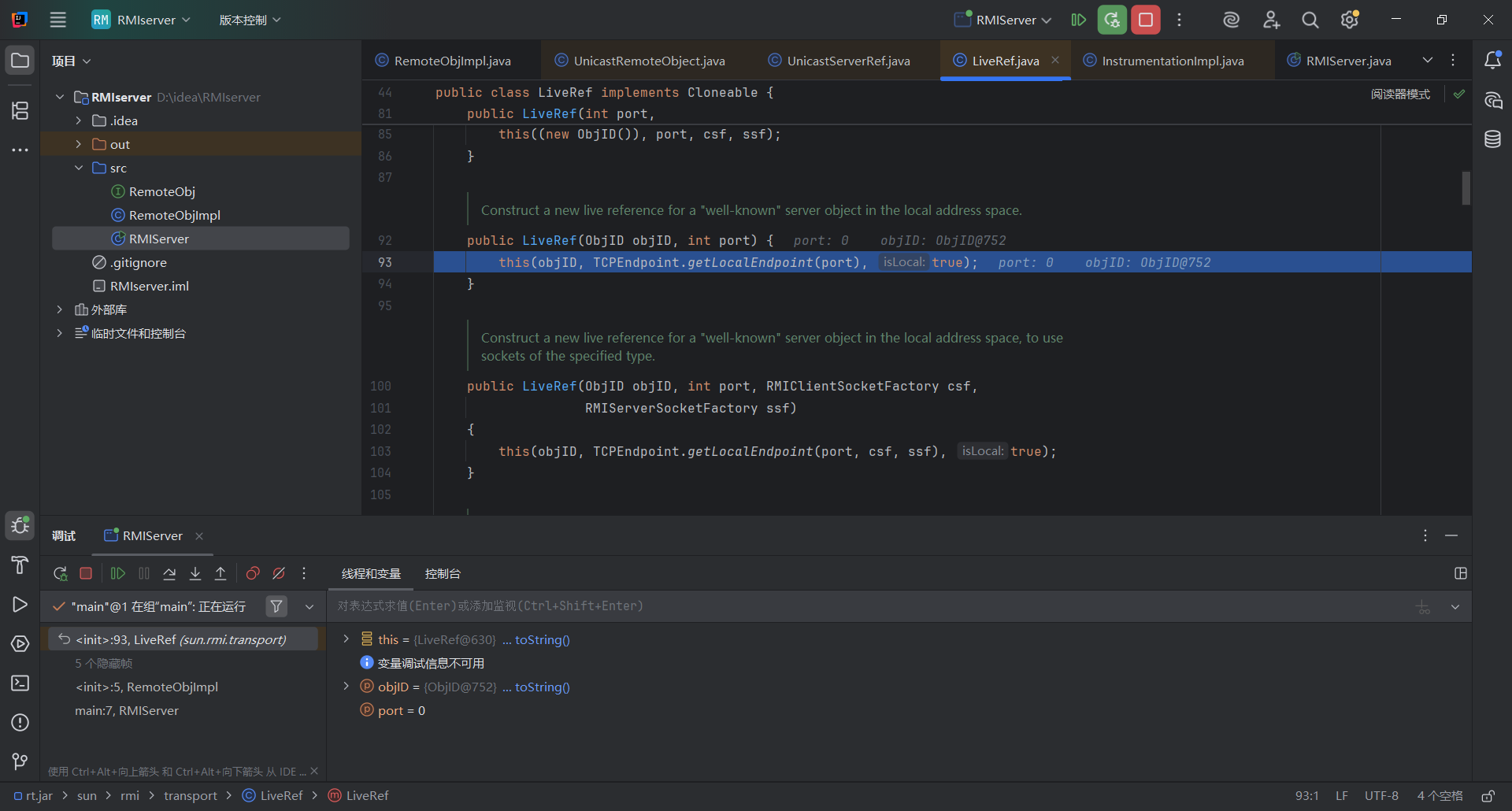The height and width of the screenshot is (811, 1512).
Task: Expand the objID variable node
Action: point(346,687)
